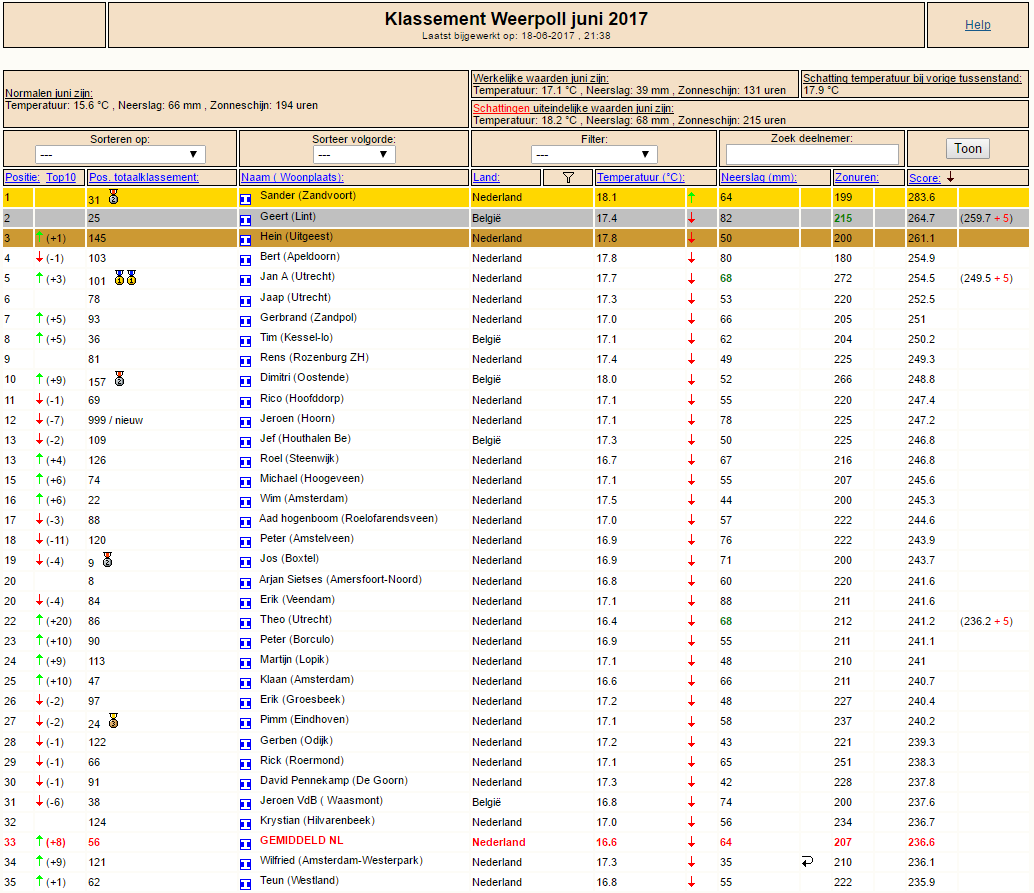Viewport: 1034px width, 893px height.
Task: Click the filter funnel icon
Action: (x=568, y=177)
